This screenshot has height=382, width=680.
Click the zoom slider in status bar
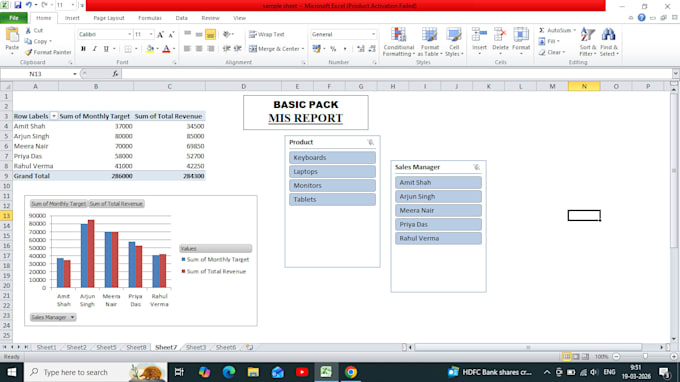click(x=645, y=356)
